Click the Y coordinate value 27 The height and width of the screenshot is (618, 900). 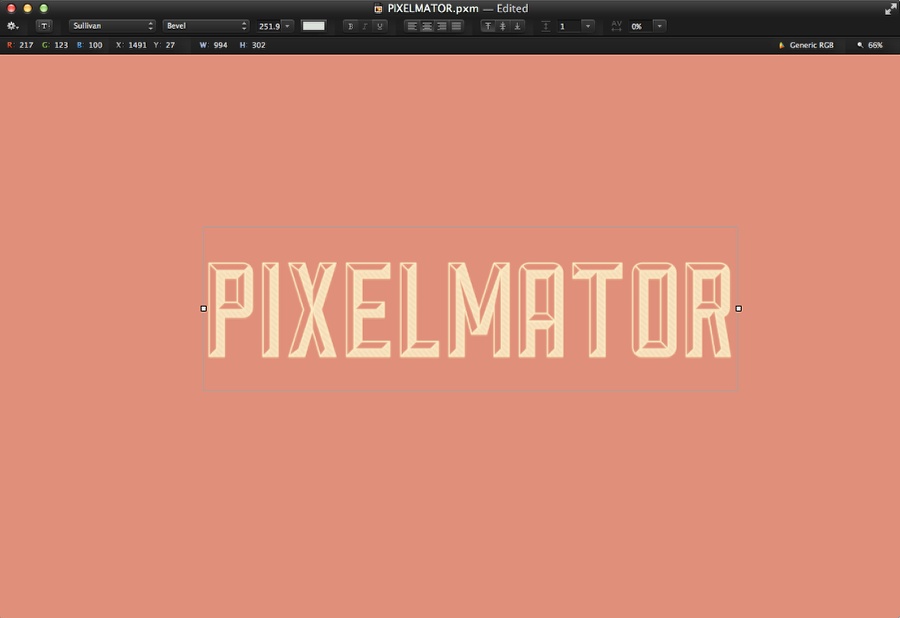coord(170,45)
